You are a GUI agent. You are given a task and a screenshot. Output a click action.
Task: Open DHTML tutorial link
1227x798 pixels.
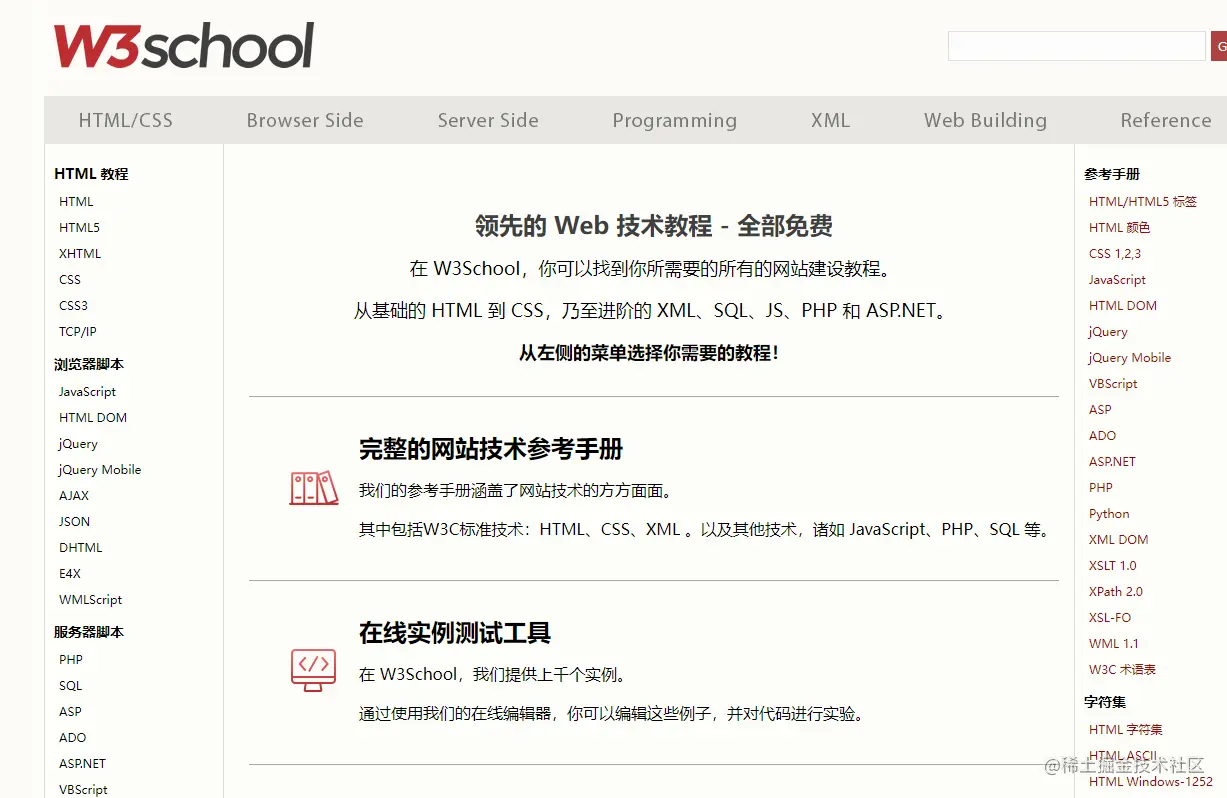coord(81,547)
